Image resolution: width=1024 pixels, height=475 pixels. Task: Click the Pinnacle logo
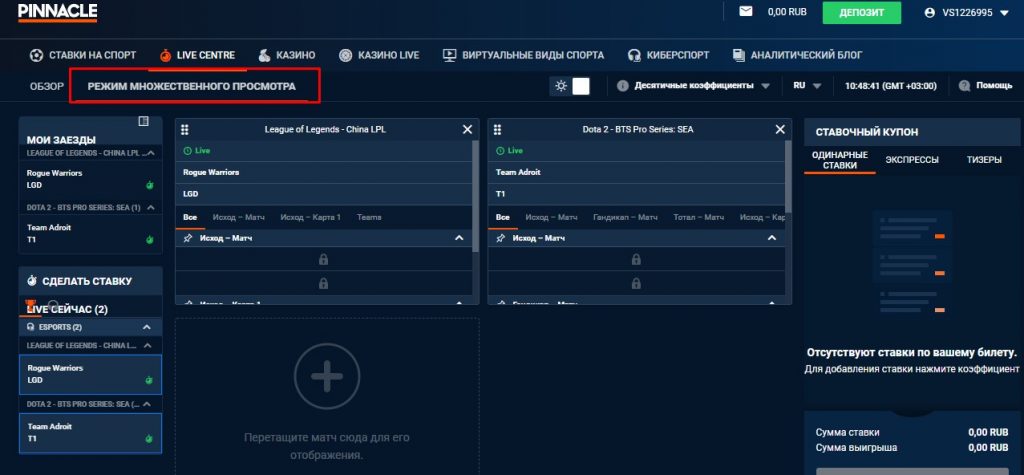coord(57,12)
